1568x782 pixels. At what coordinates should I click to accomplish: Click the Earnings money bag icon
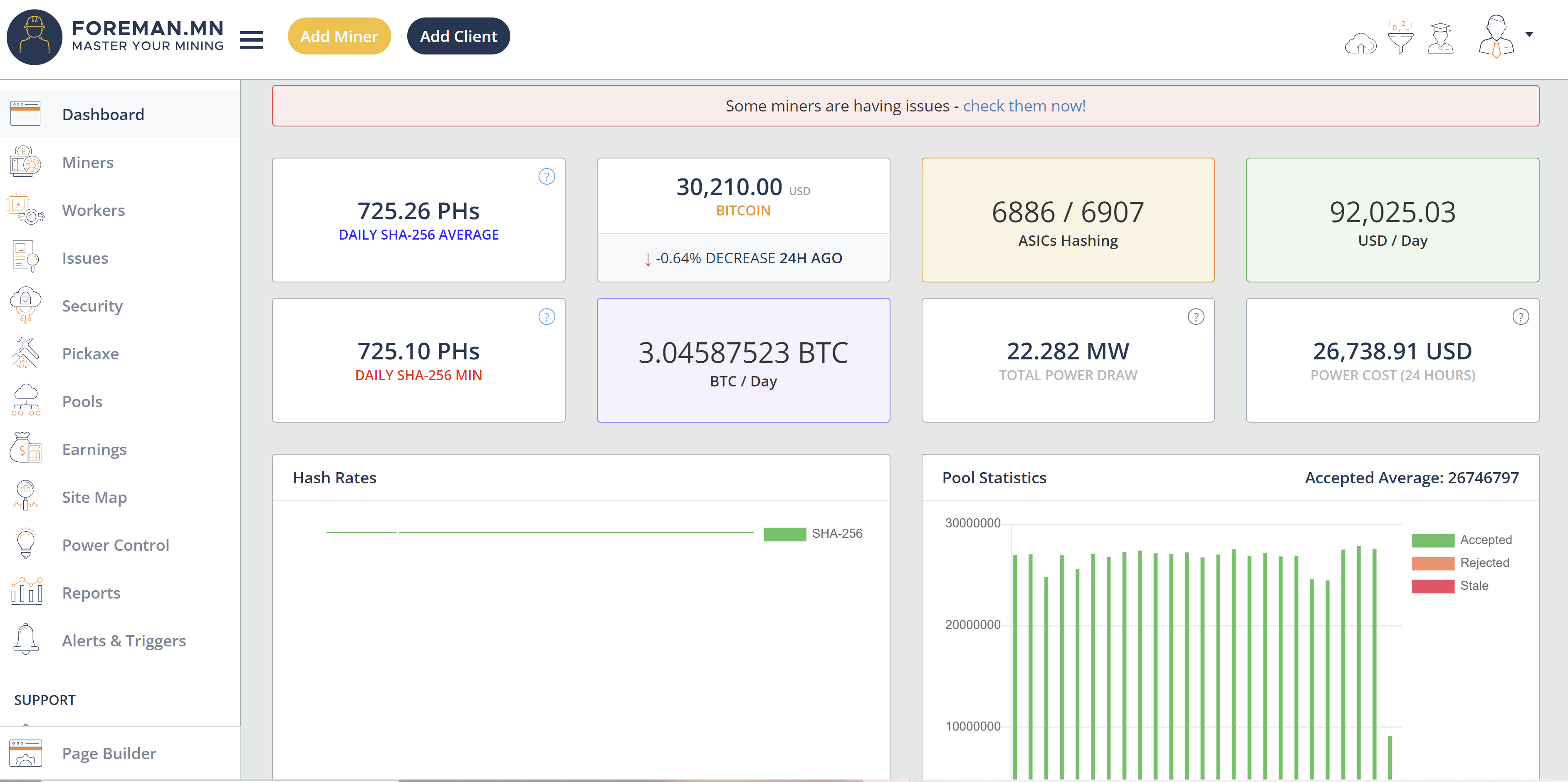(25, 448)
